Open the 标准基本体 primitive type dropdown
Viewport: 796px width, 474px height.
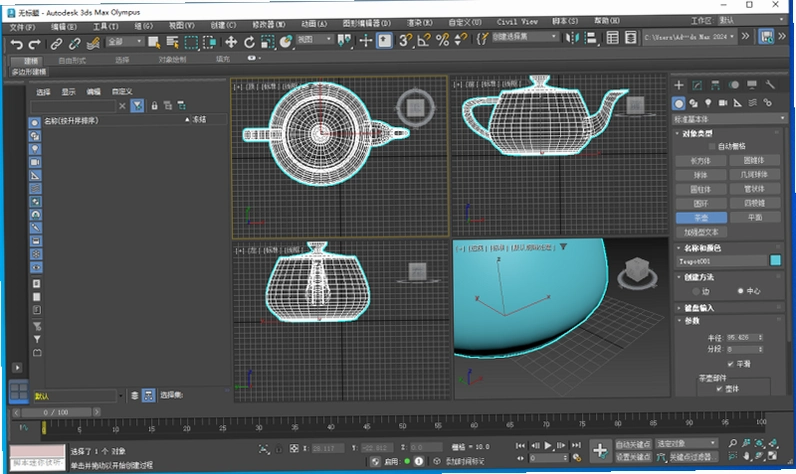pos(729,119)
